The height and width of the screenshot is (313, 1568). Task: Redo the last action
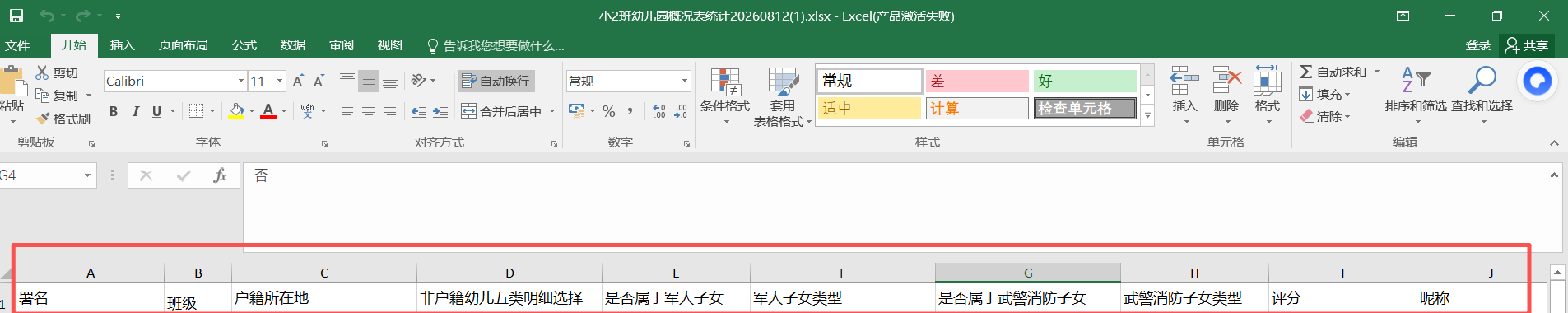click(x=82, y=16)
